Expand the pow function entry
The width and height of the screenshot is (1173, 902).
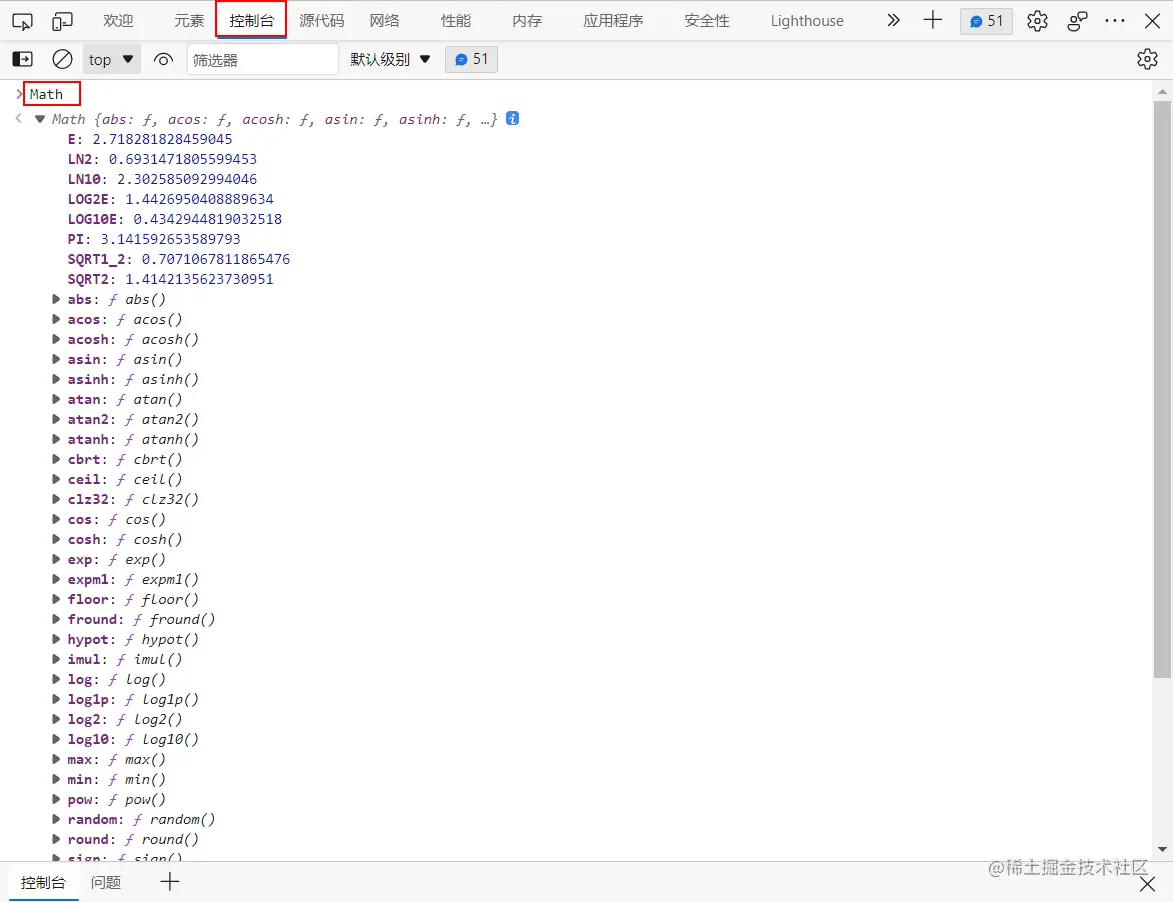pos(56,800)
